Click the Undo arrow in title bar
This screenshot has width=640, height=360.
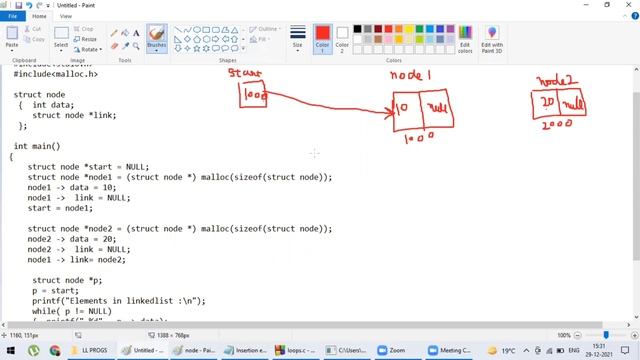point(29,5)
